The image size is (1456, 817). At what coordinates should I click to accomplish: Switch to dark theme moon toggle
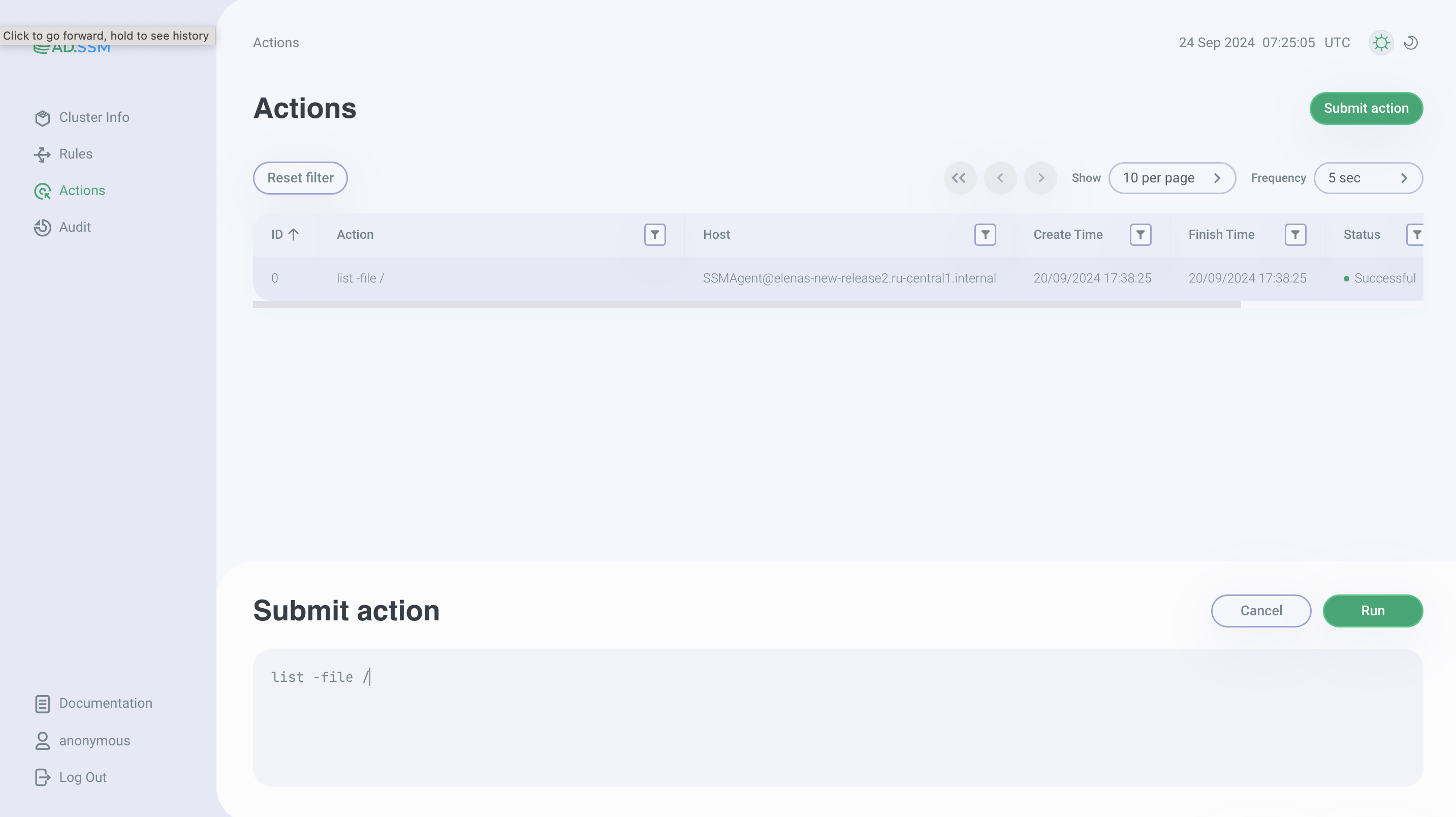click(1411, 43)
